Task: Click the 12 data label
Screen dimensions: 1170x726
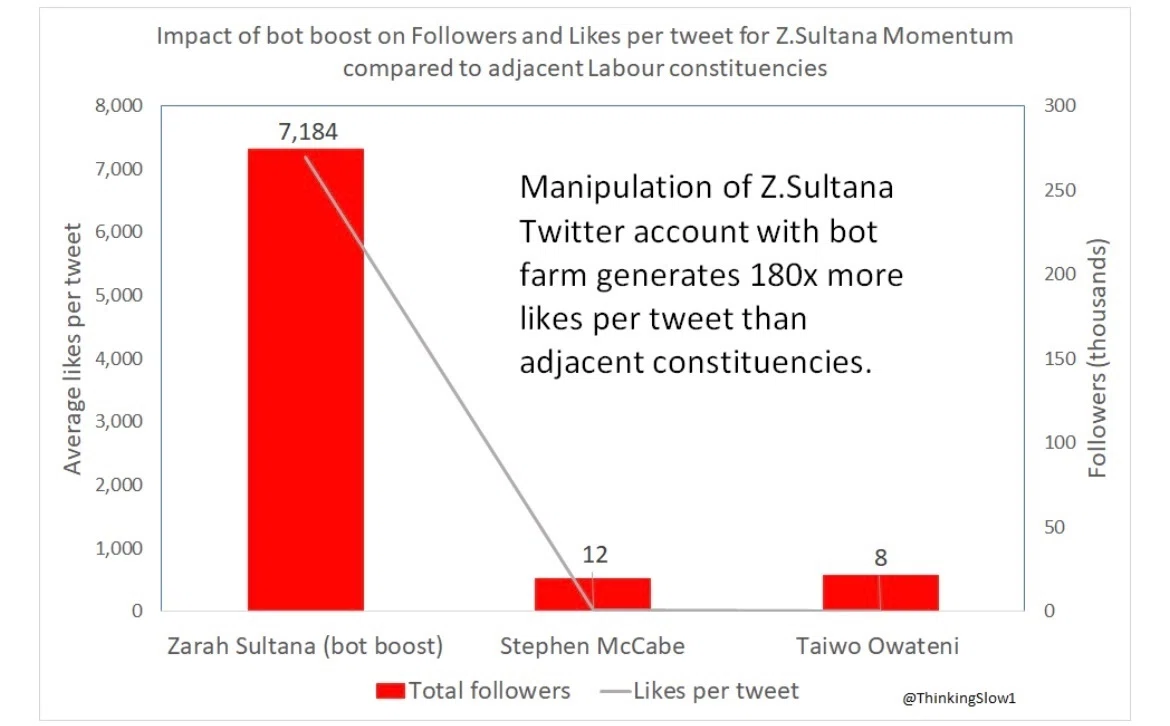Action: coord(595,554)
